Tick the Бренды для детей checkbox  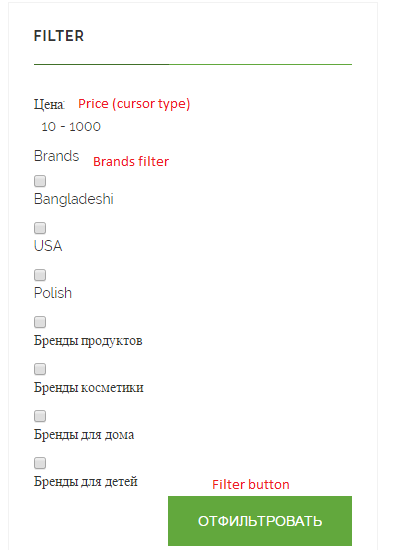click(40, 463)
